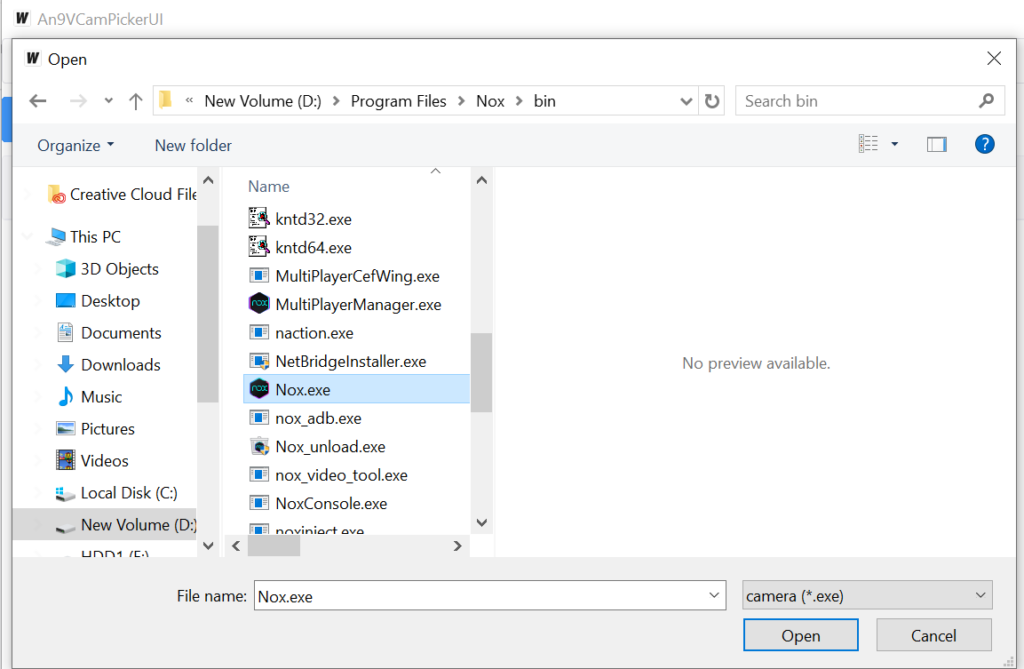
Task: Select Downloads in the navigation tree
Action: point(120,365)
